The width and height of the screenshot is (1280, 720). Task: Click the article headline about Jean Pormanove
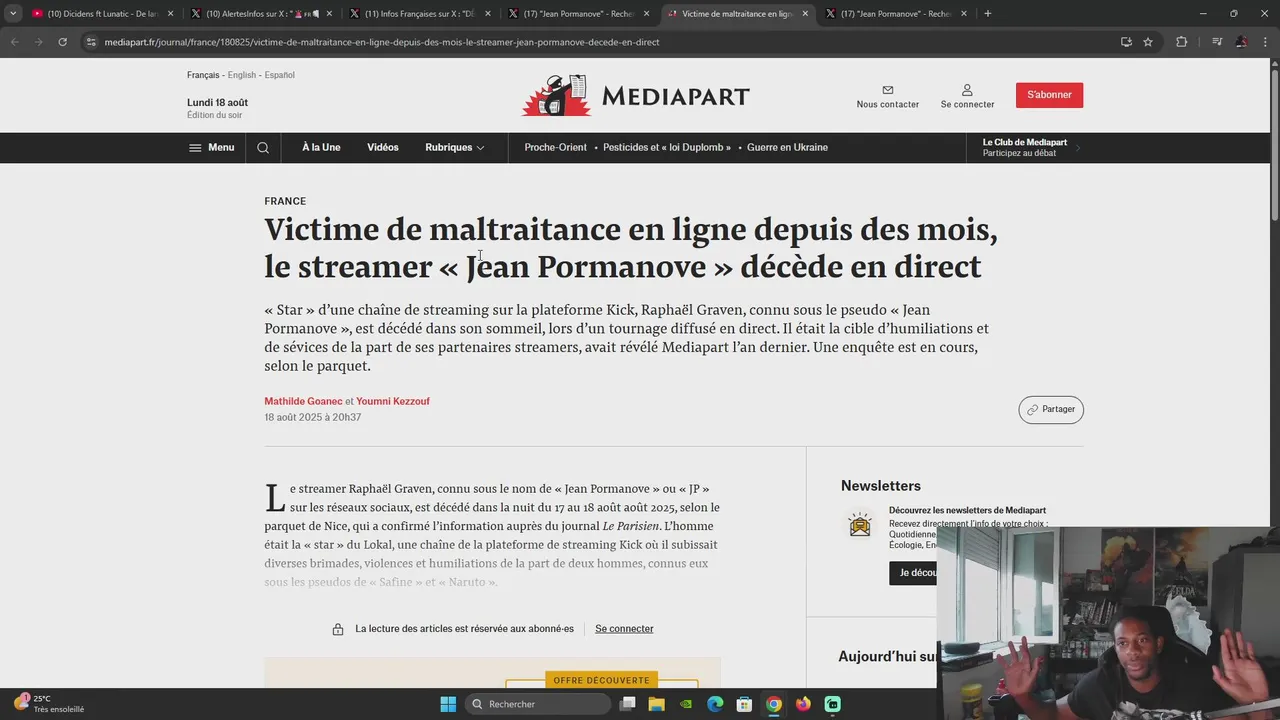click(631, 248)
